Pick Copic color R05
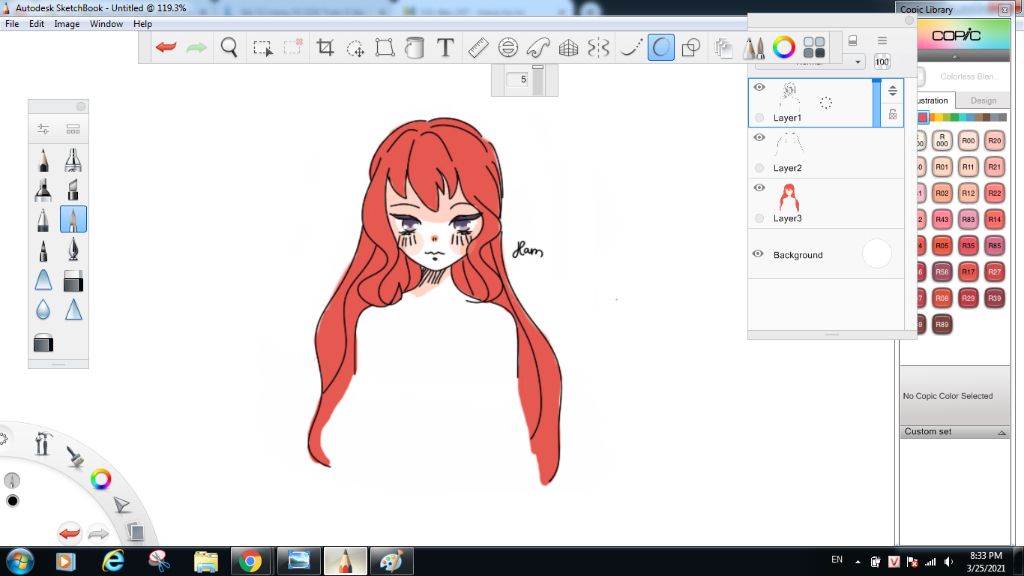 coord(942,246)
